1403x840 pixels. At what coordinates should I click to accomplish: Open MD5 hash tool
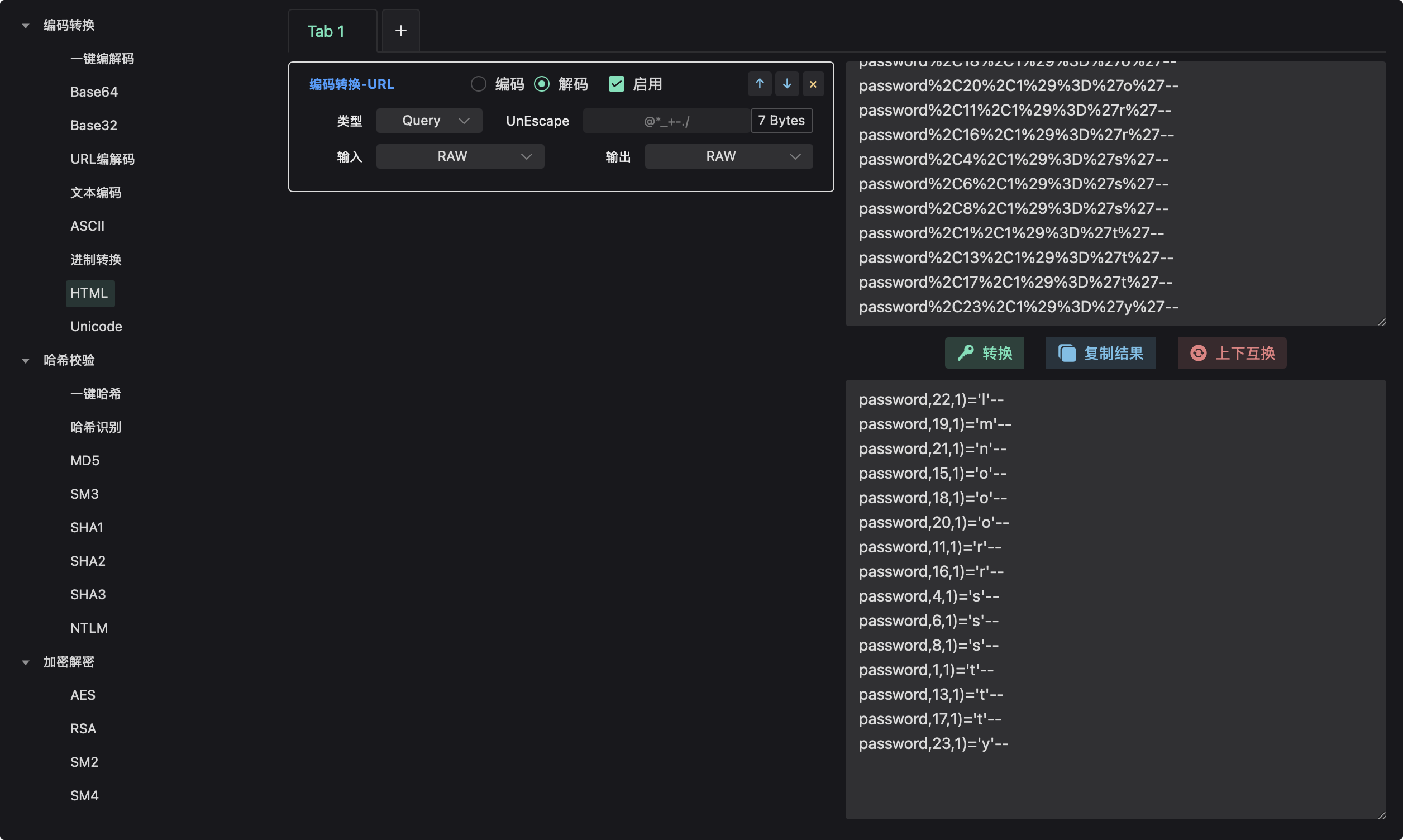85,460
